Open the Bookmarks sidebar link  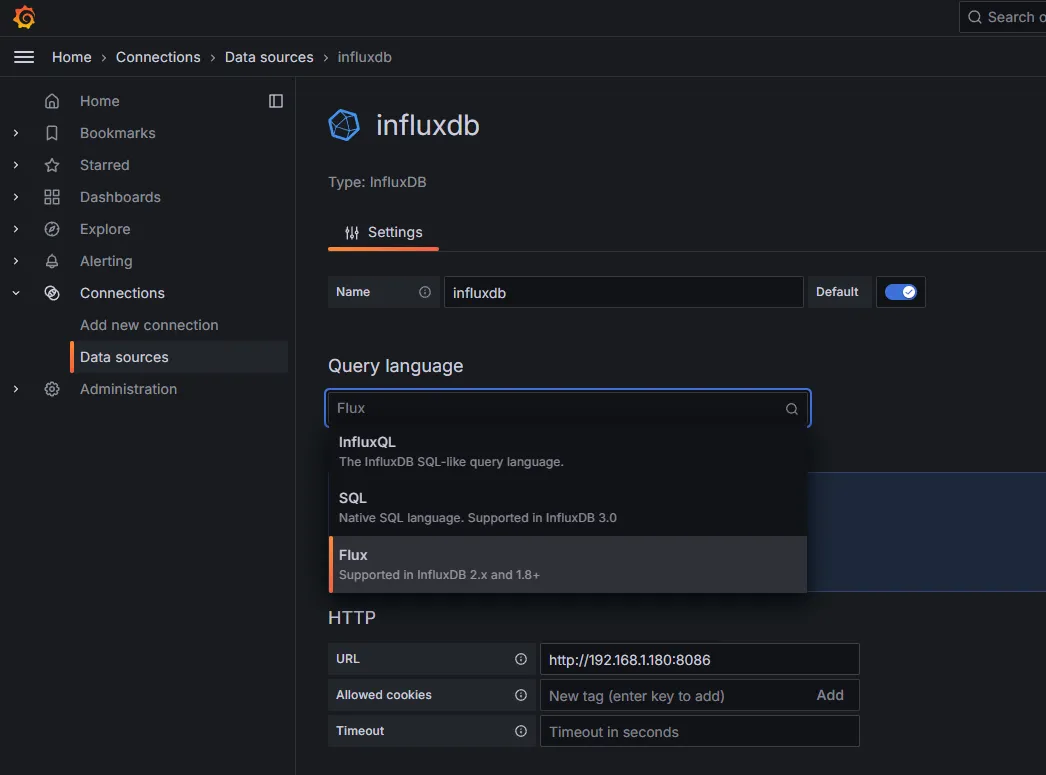[117, 133]
